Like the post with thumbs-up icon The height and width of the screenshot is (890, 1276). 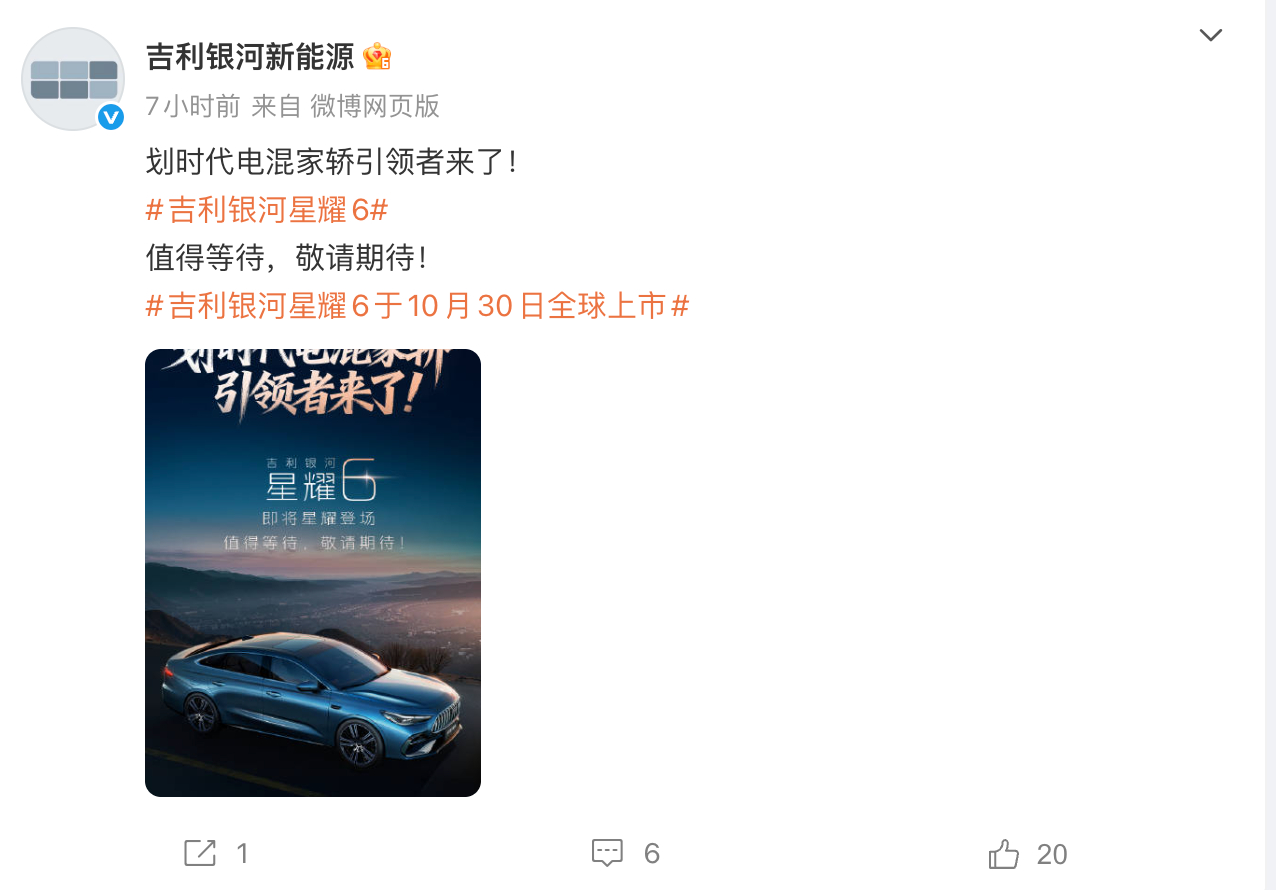pos(1004,854)
